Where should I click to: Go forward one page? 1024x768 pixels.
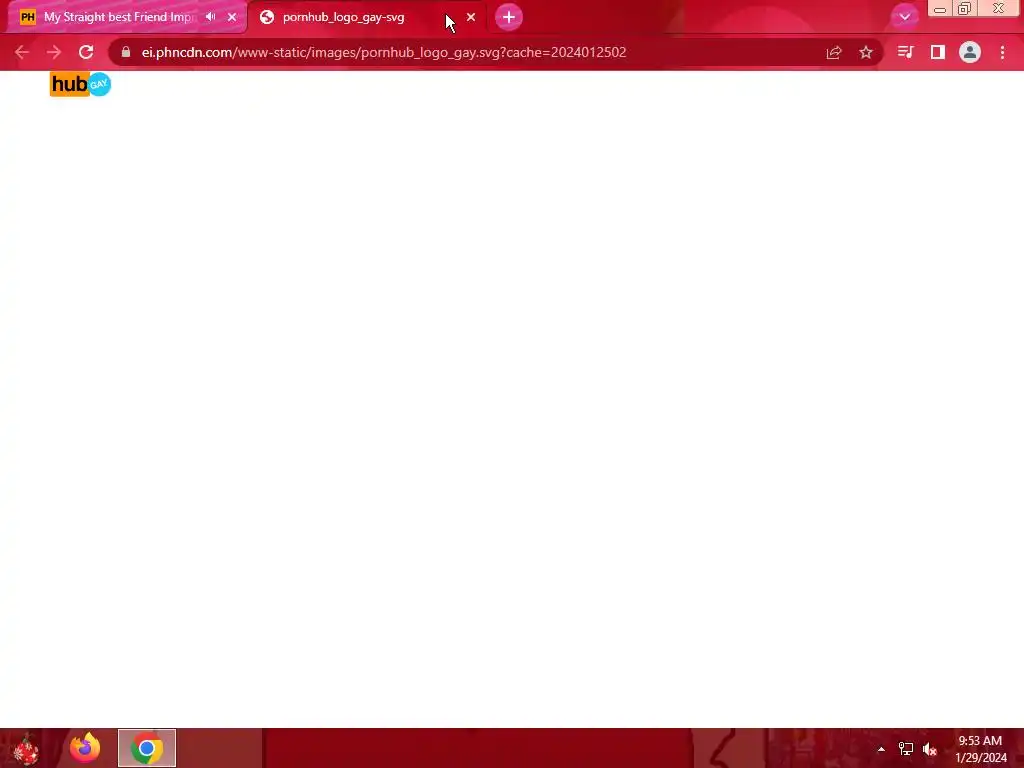click(x=54, y=52)
